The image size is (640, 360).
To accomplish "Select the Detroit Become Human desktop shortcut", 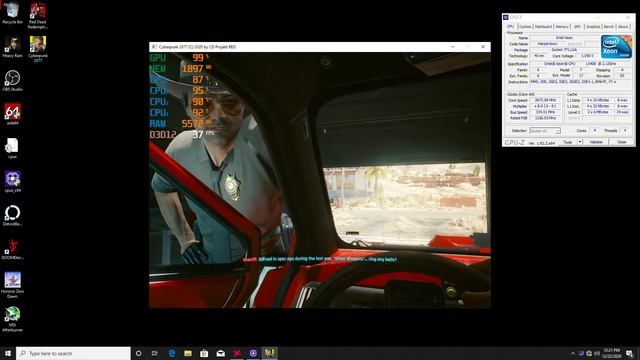I will click(12, 215).
